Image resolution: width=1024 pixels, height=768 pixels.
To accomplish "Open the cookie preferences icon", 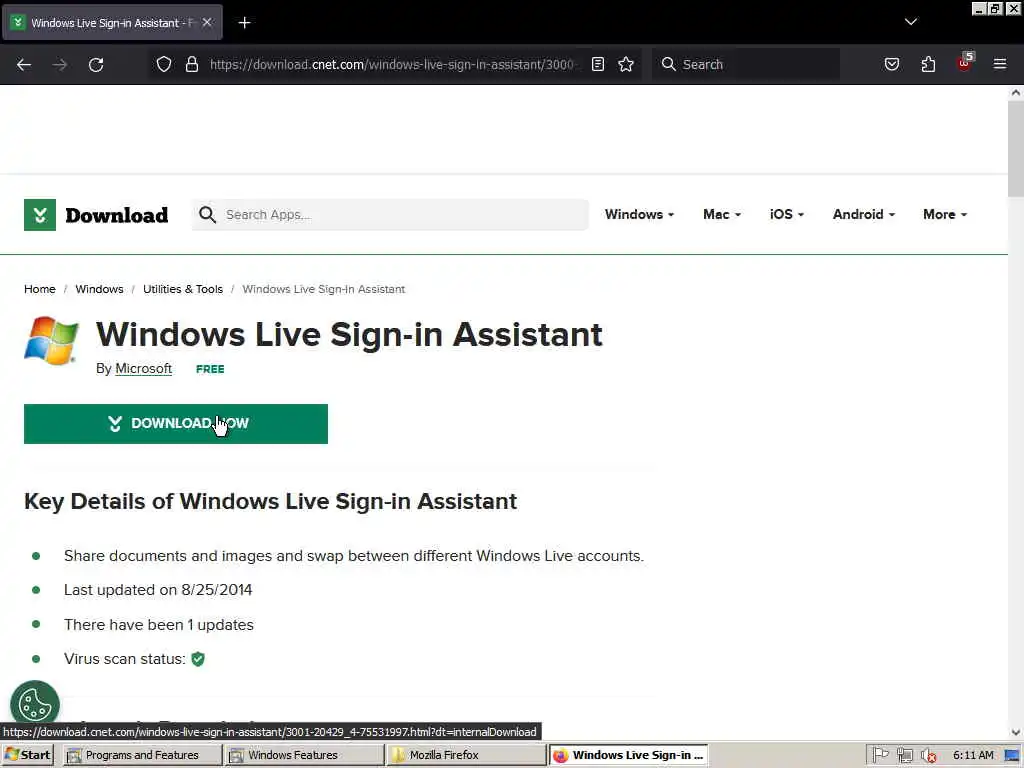I will coord(35,704).
